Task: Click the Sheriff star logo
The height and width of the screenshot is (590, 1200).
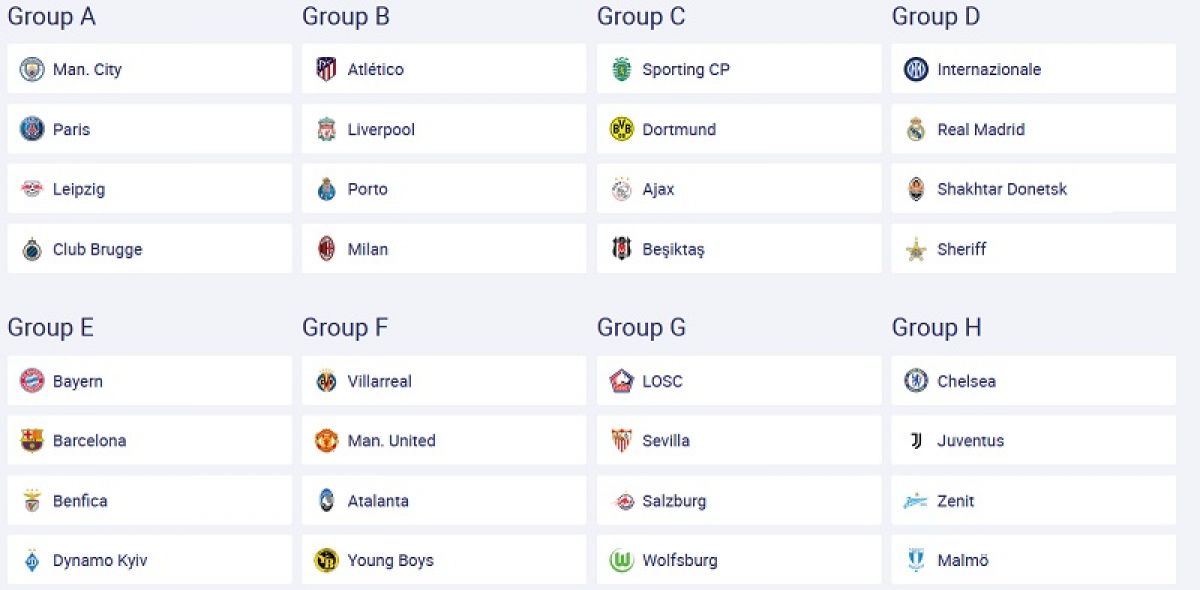Action: point(916,249)
